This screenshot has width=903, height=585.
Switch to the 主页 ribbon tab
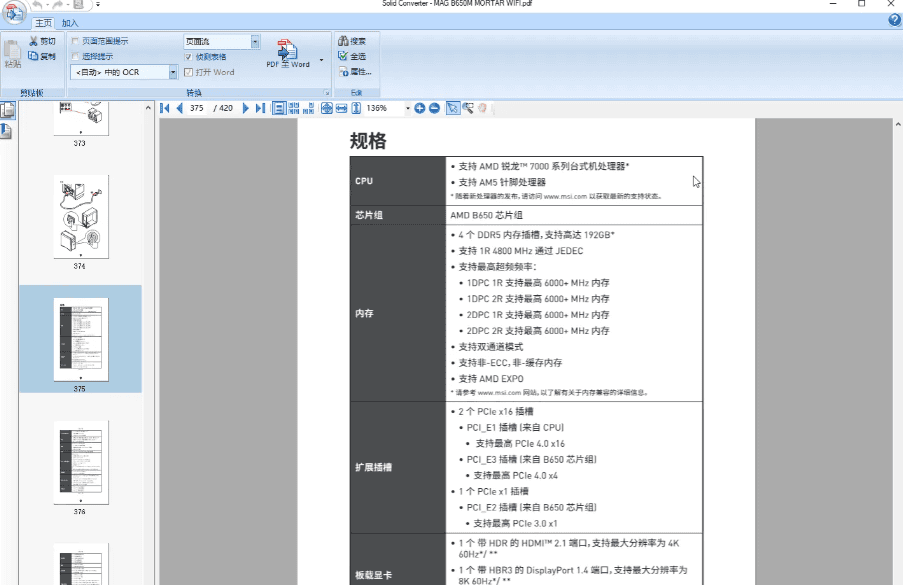click(43, 22)
